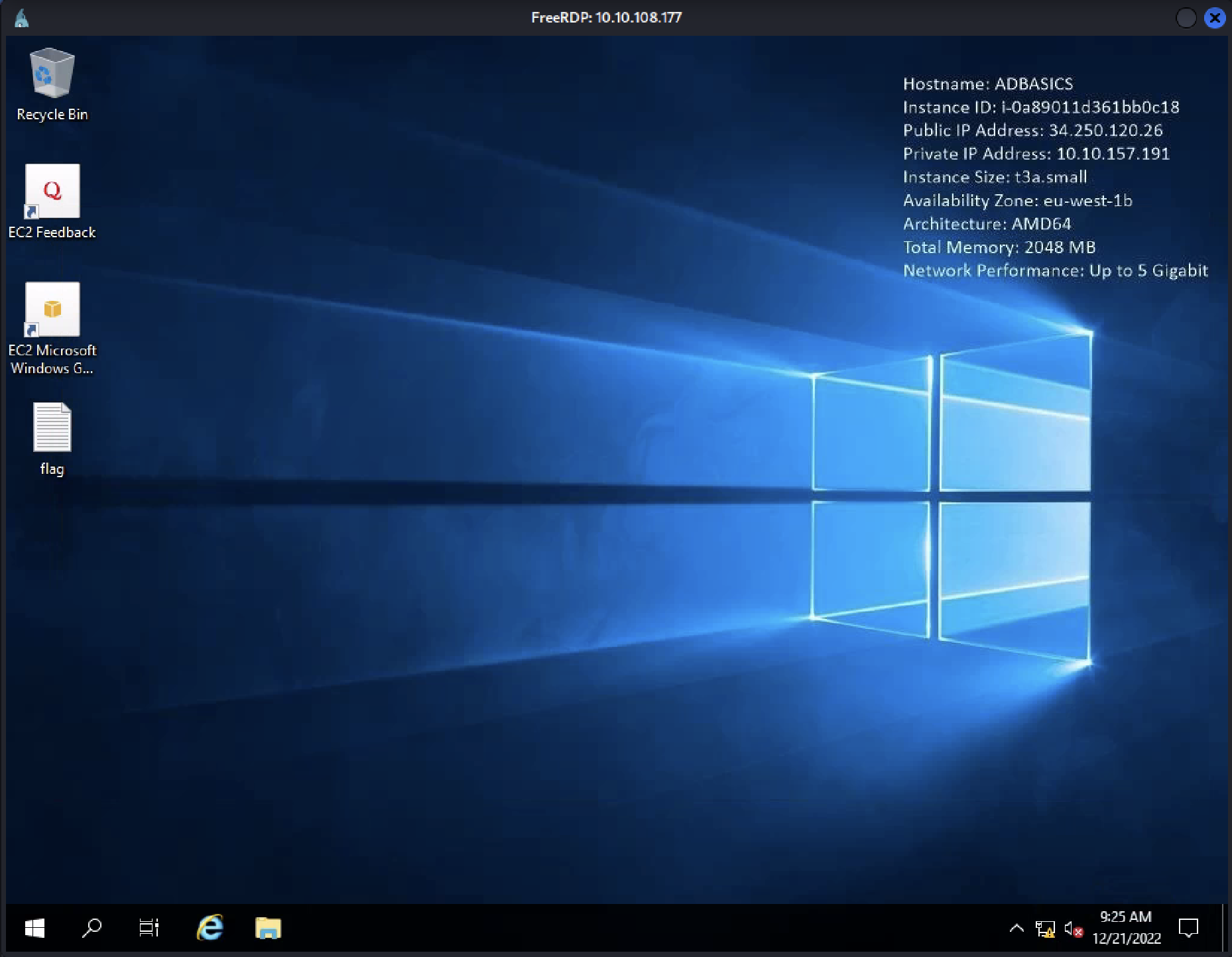This screenshot has width=1232, height=957.
Task: Select the flag text file on desktop
Action: (x=52, y=439)
